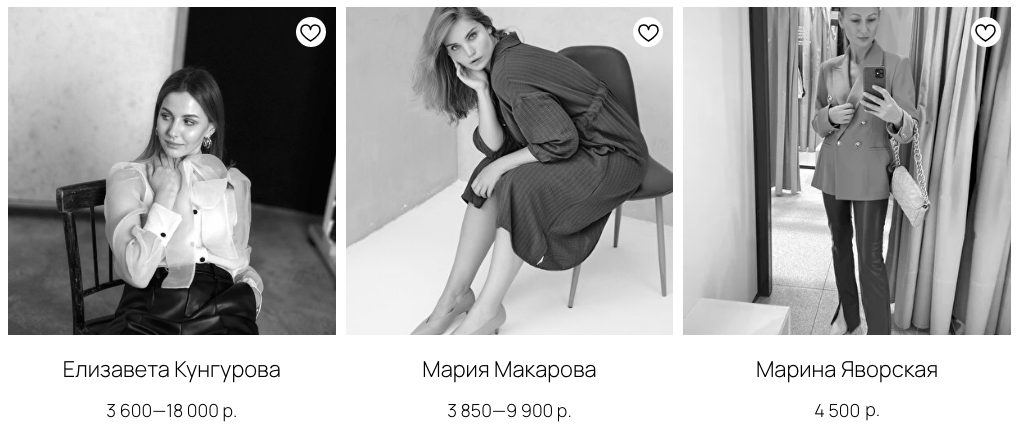
Task: Click the name Мария Макарова
Action: (x=509, y=370)
